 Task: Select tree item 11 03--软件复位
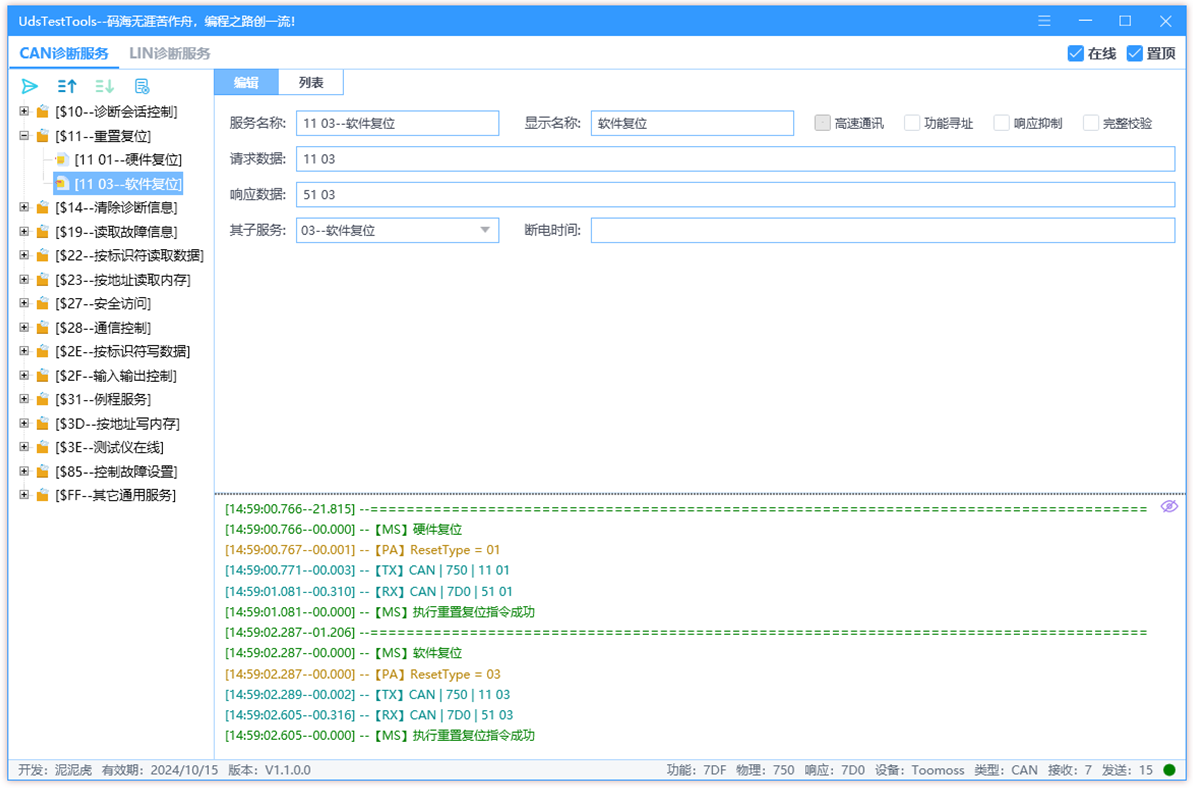point(128,183)
